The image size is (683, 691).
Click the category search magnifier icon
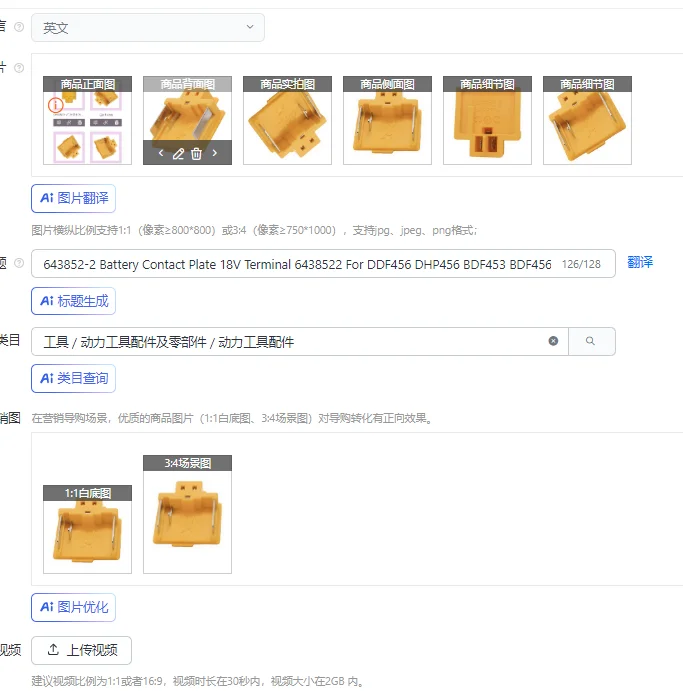point(590,341)
